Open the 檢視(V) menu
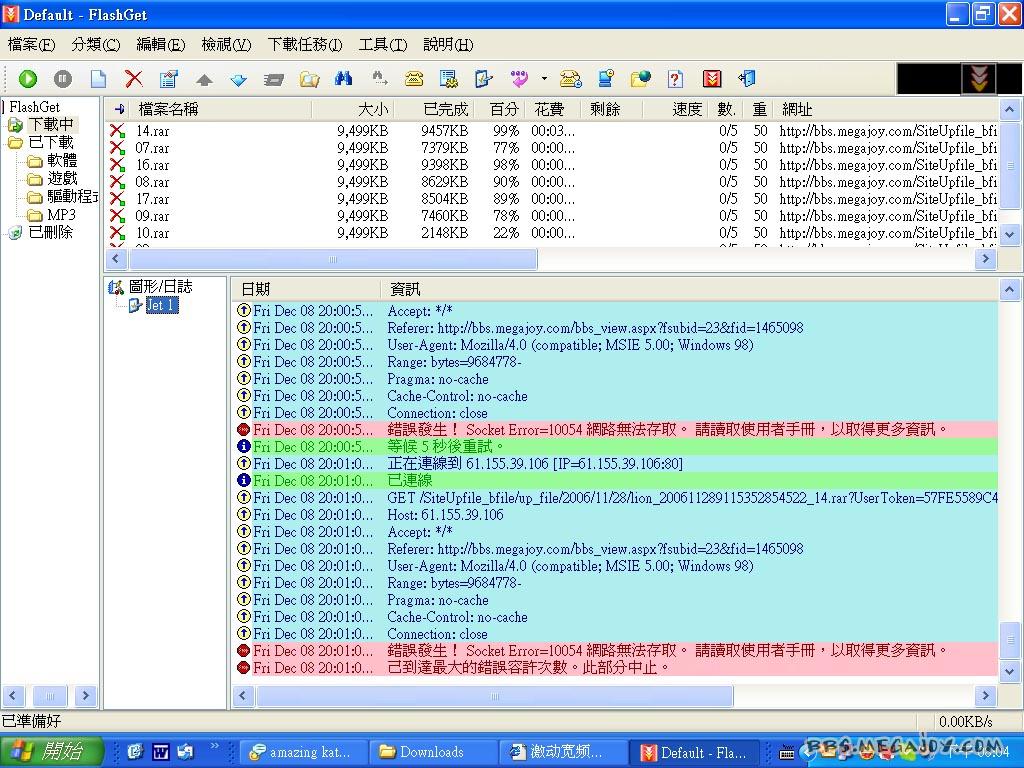Screen dimensions: 1024x768 coord(226,44)
